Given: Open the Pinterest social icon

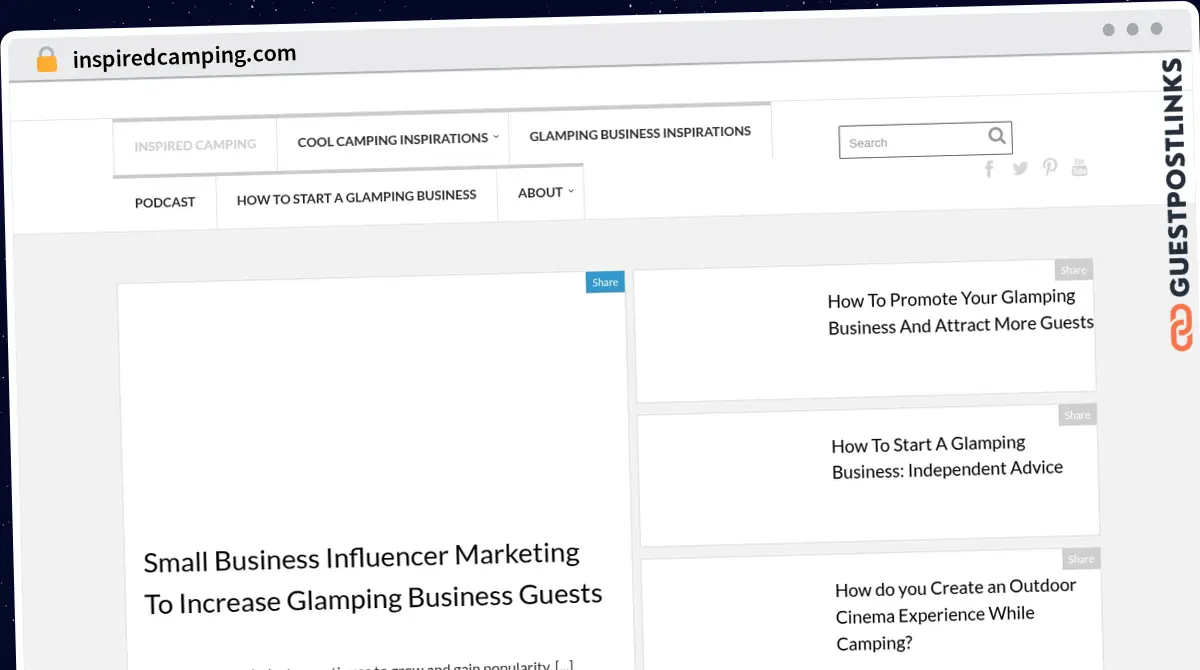Looking at the screenshot, I should pyautogui.click(x=1050, y=167).
